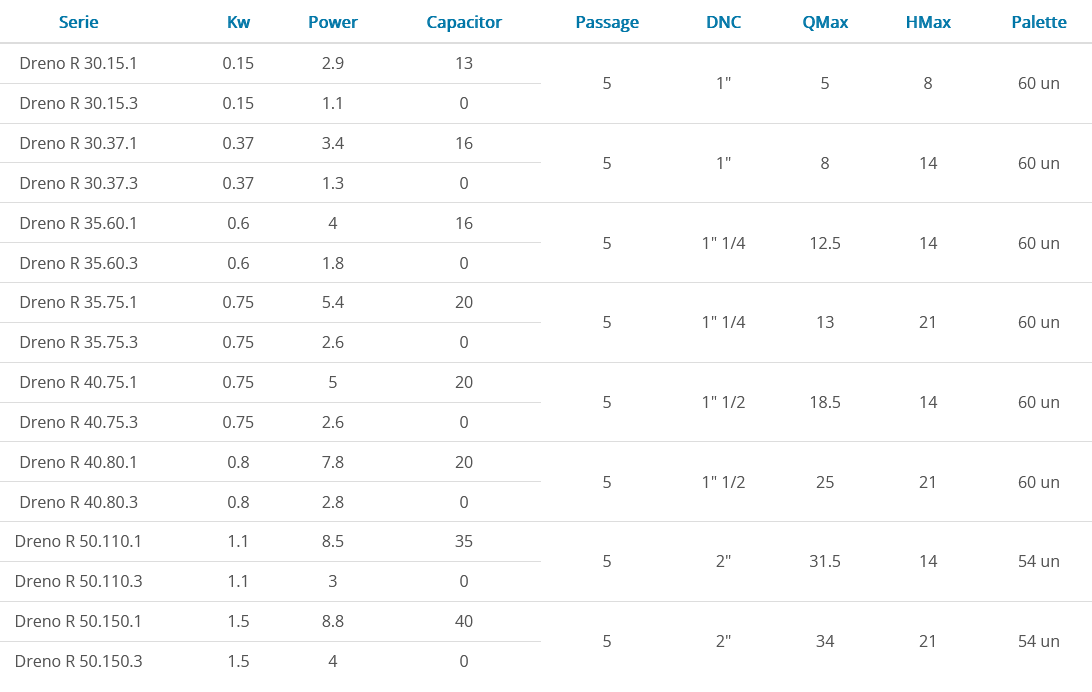Click the Serie column header
Image resolution: width=1092 pixels, height=692 pixels.
pyautogui.click(x=78, y=22)
